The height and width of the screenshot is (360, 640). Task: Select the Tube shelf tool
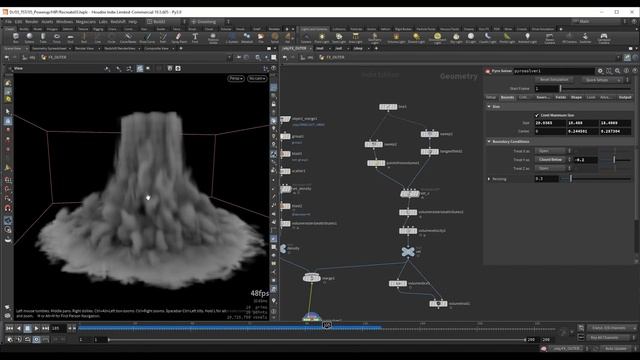(43, 38)
